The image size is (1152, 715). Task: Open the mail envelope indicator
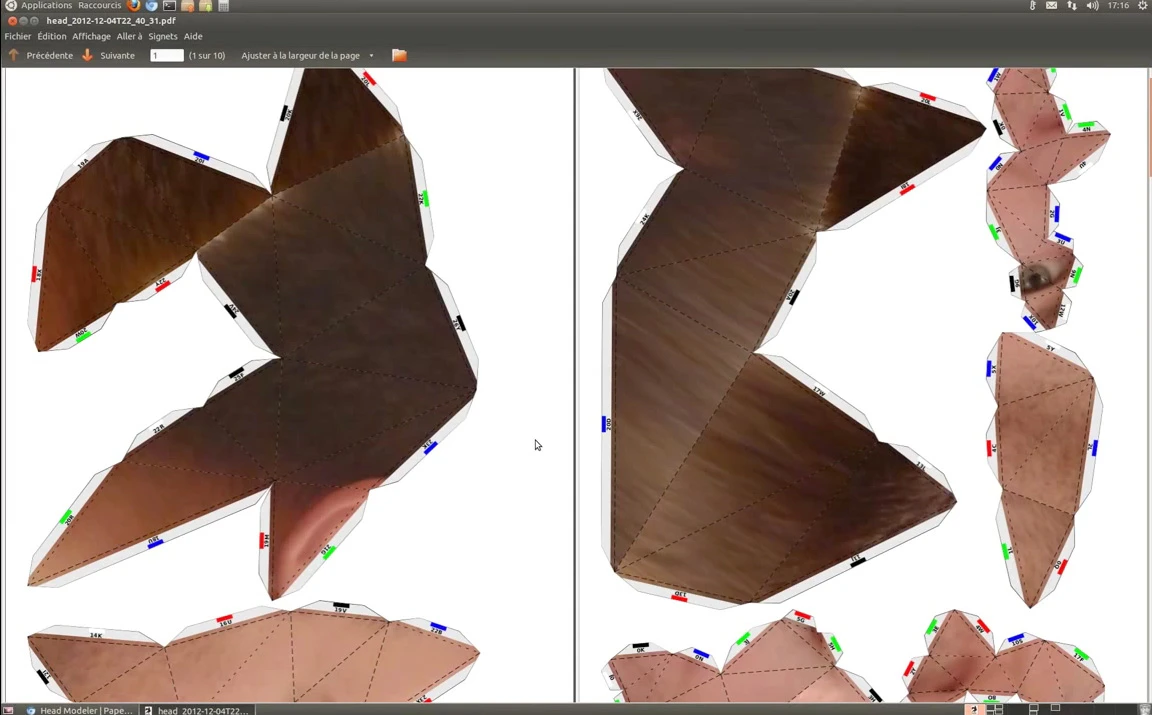(1051, 5)
